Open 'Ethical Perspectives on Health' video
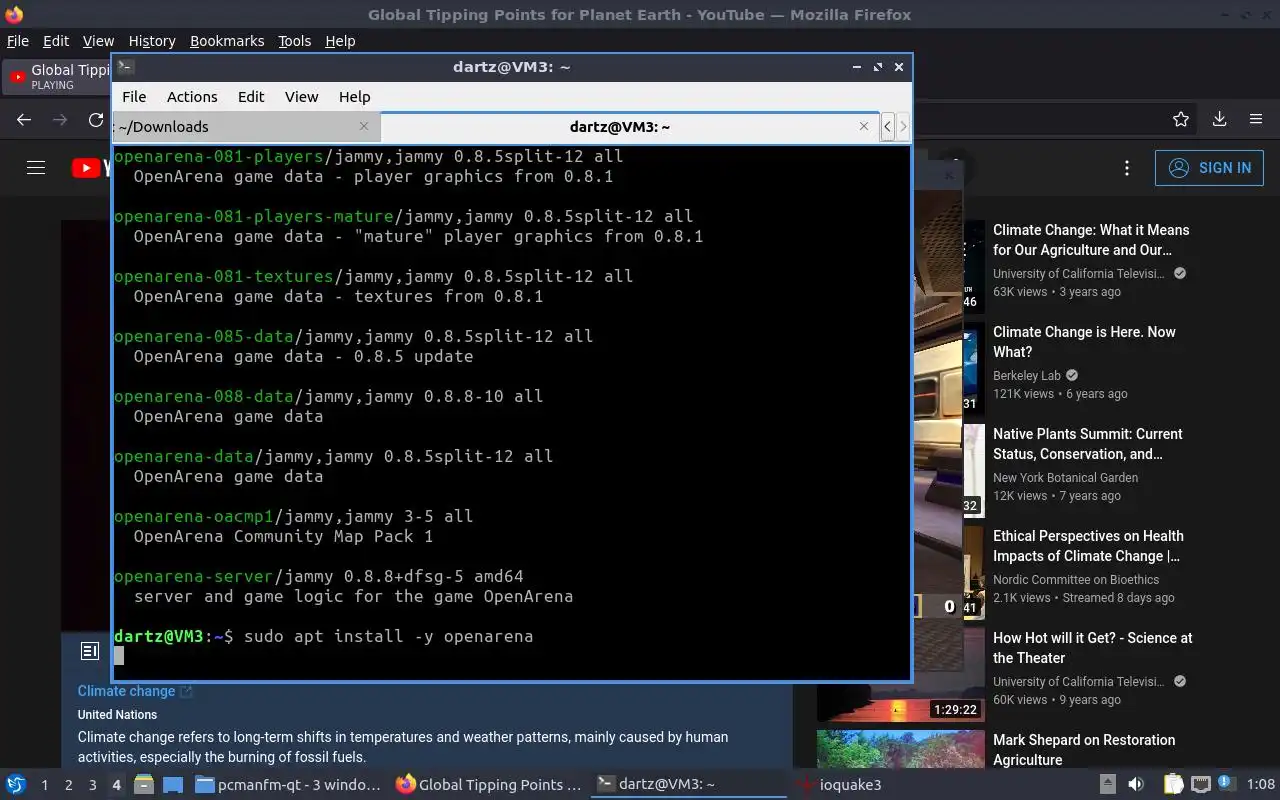The height and width of the screenshot is (800, 1280). tap(1088, 546)
